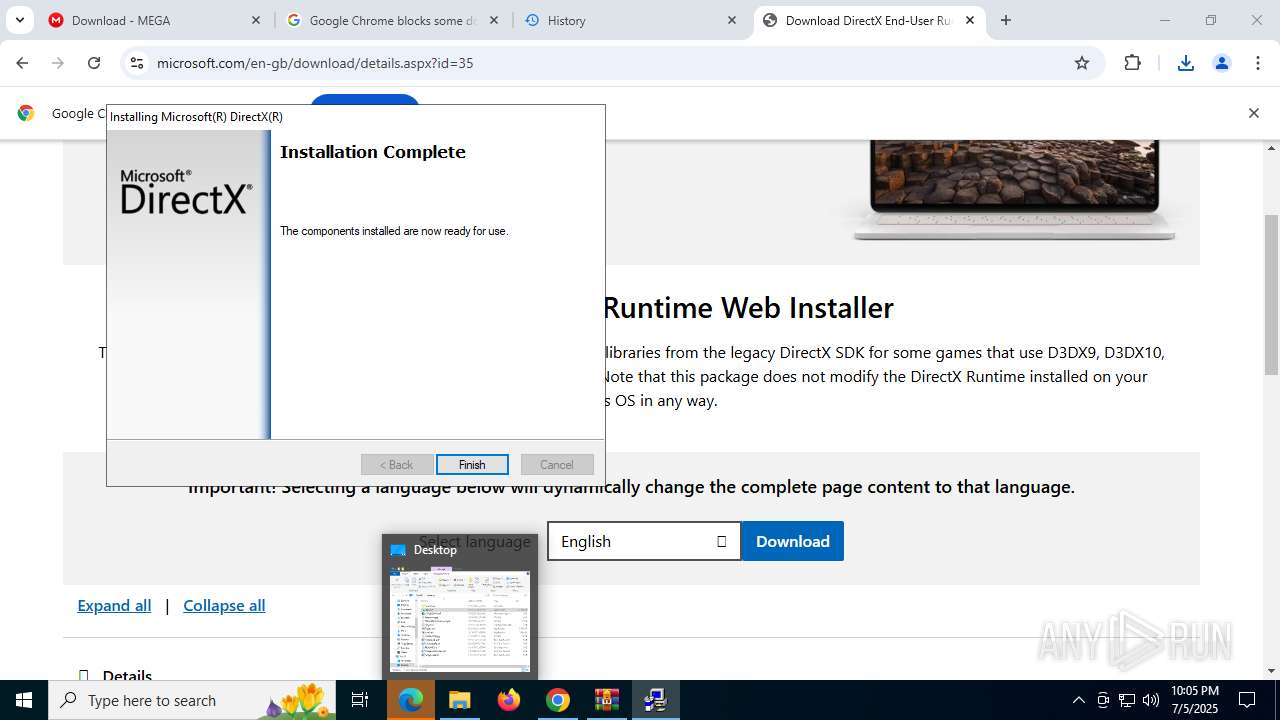1280x720 pixels.
Task: Open Task View on the taskbar
Action: pyautogui.click(x=360, y=700)
